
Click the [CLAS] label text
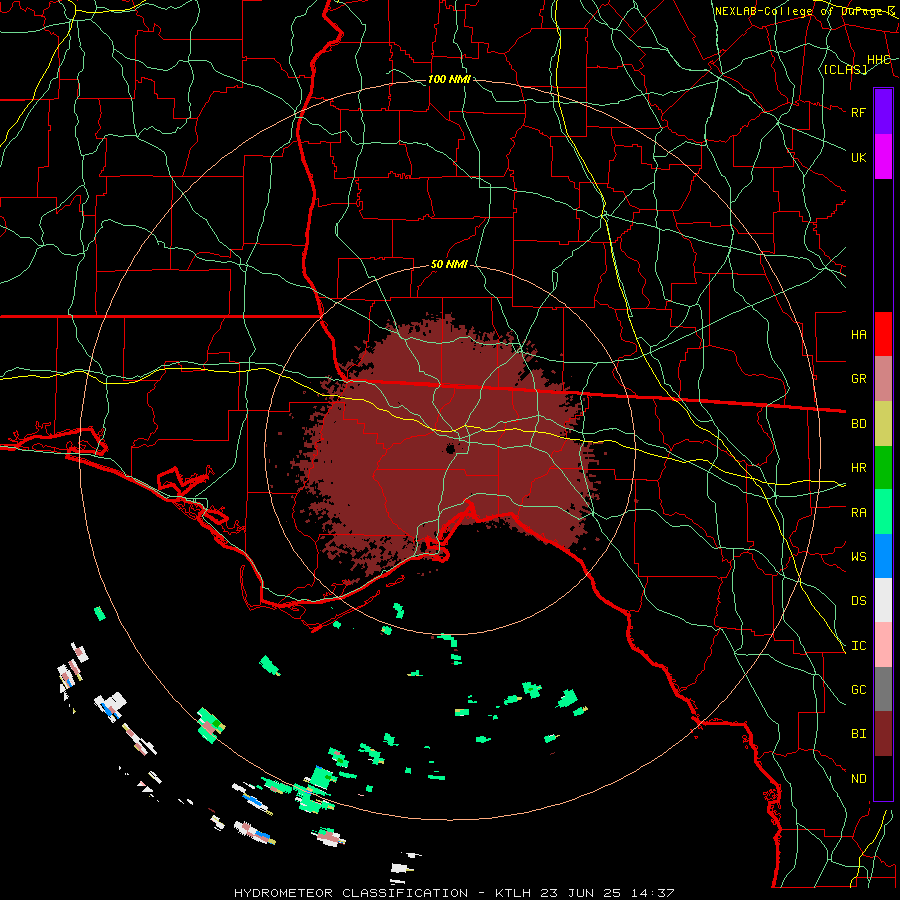click(x=845, y=70)
